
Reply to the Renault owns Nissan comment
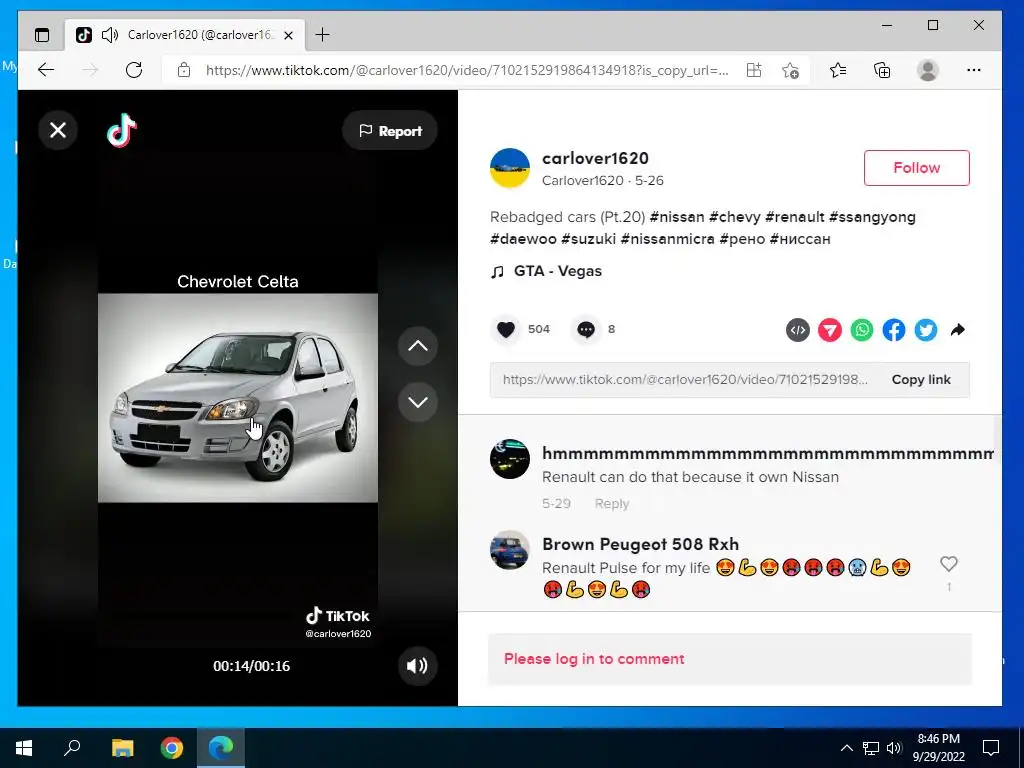(x=611, y=504)
